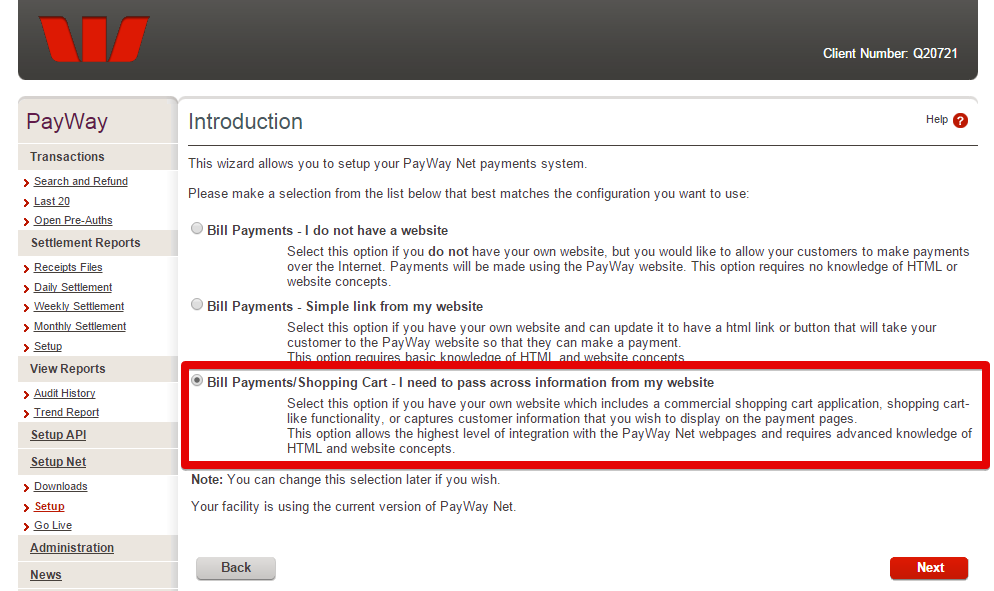Click 'Bill Payments - I do not have a website' label
This screenshot has height=591, width=994.
pos(327,230)
